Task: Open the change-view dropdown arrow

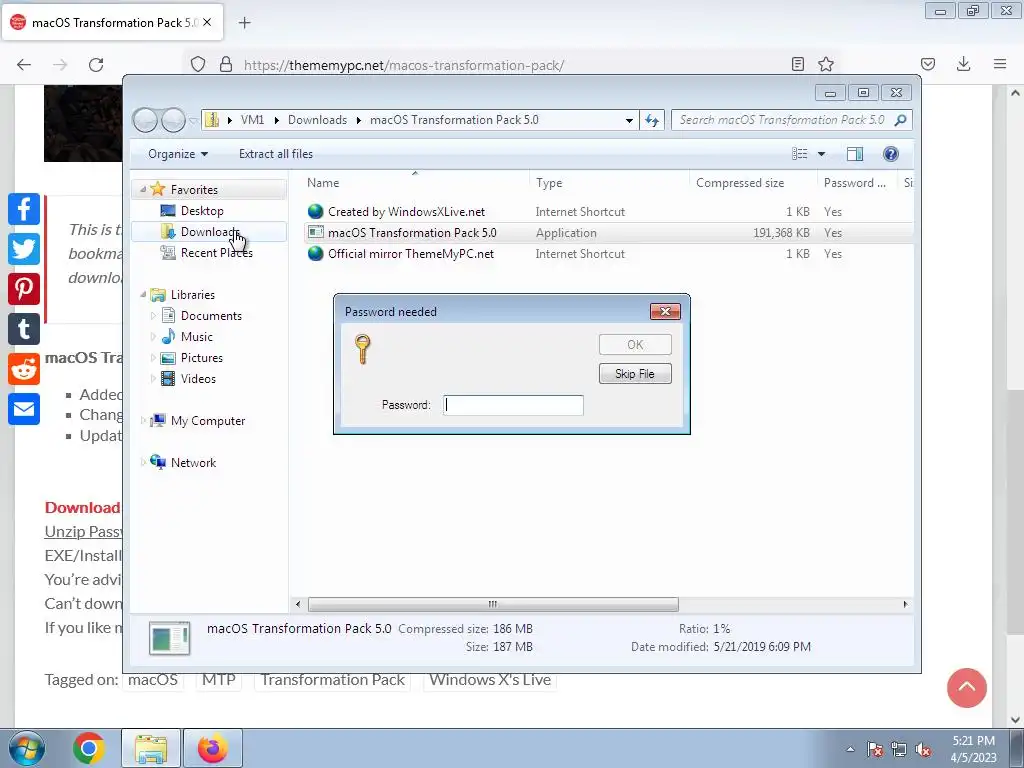Action: tap(822, 154)
